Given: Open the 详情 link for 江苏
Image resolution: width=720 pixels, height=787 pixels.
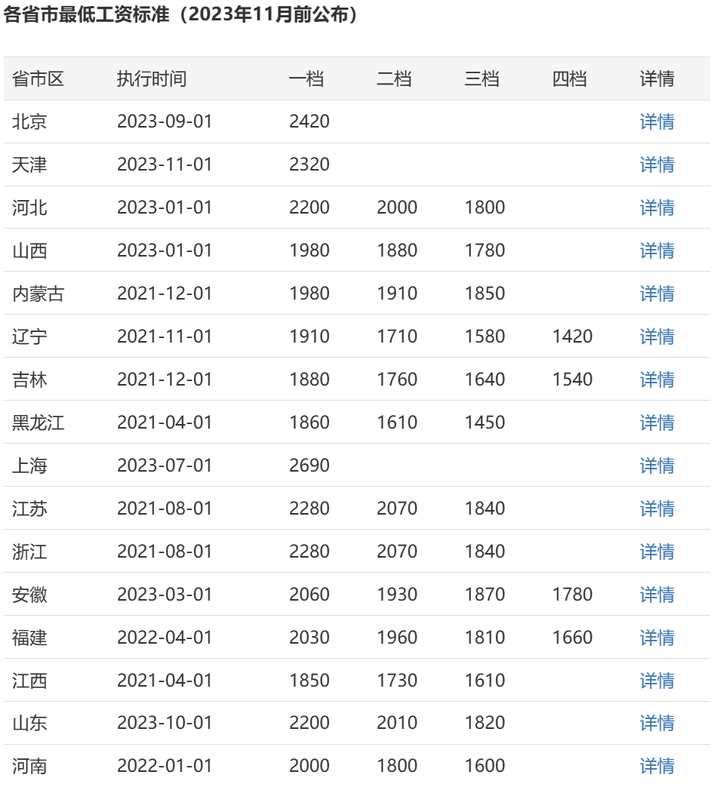Looking at the screenshot, I should tap(656, 508).
